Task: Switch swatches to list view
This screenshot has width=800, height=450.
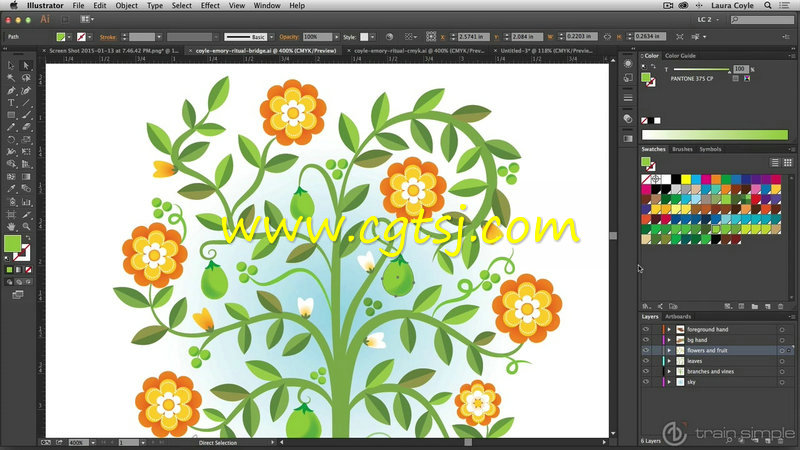Action: 774,162
